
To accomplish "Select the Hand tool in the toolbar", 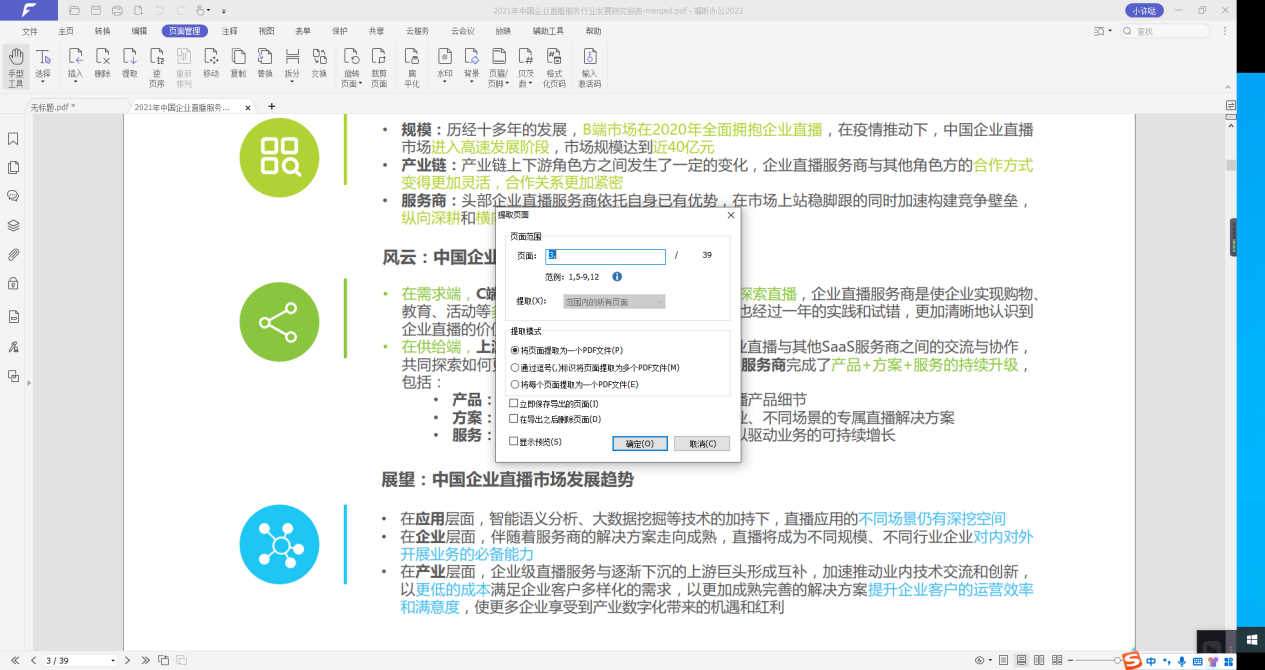I will coord(16,68).
